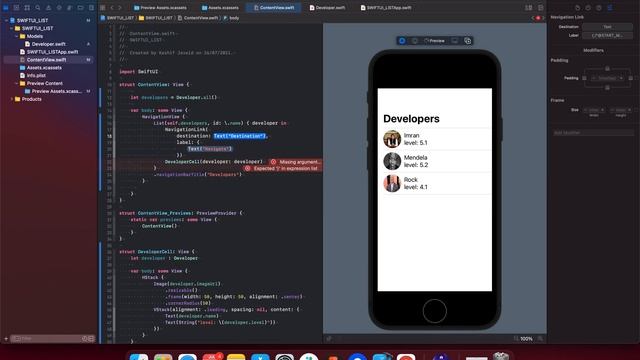640x360 pixels.
Task: Duplicate the preview
Action: click(468, 41)
